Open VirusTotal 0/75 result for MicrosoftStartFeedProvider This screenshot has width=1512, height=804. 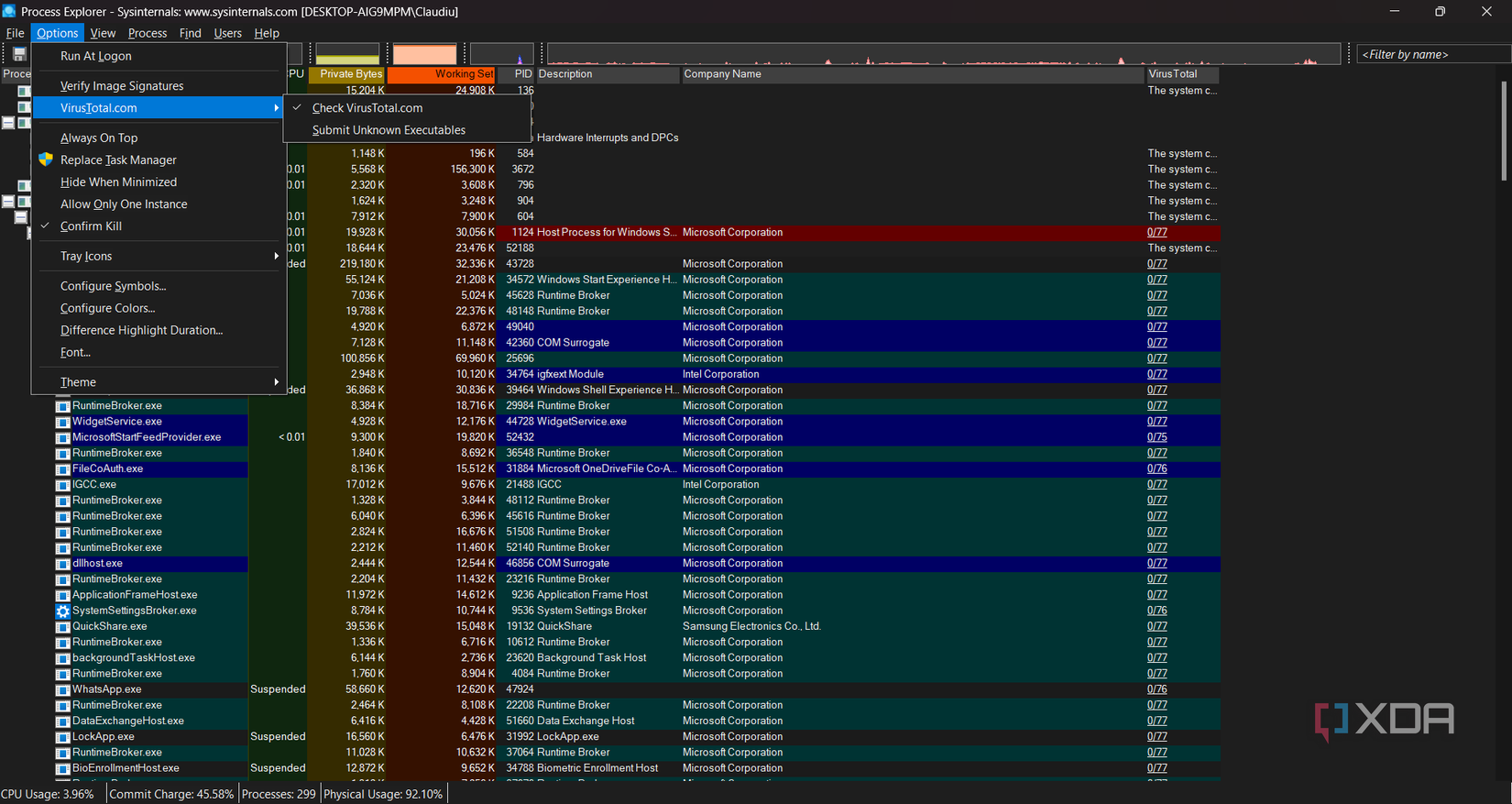[1156, 437]
